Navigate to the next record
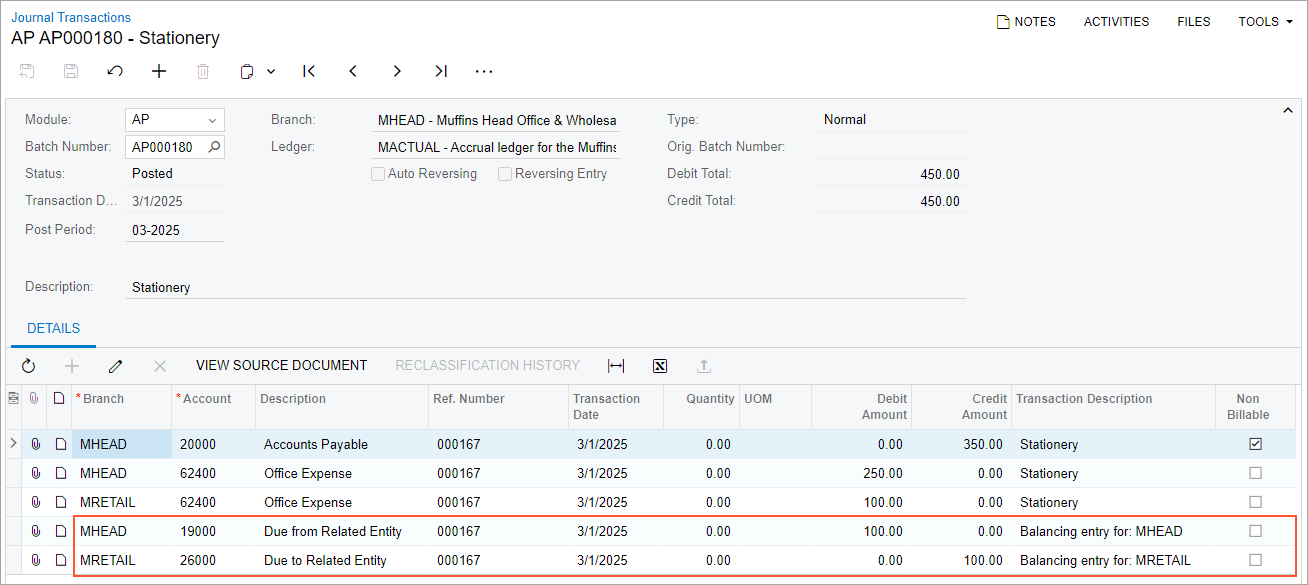 point(397,71)
